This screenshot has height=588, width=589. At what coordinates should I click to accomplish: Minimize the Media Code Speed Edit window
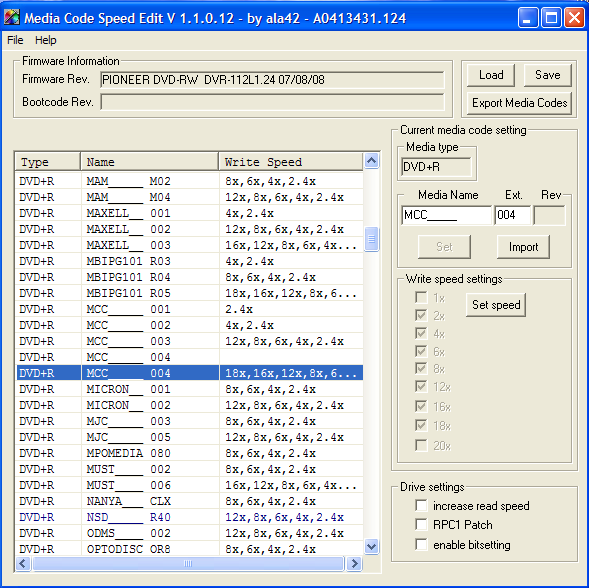click(x=527, y=18)
